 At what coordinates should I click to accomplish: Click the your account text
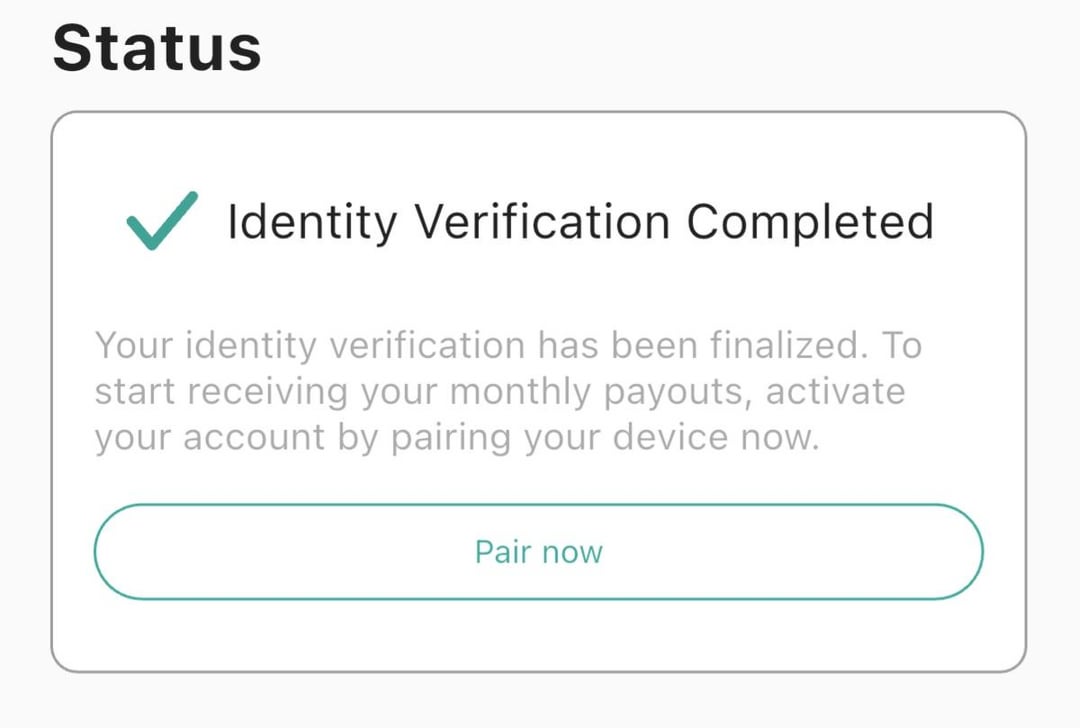click(x=210, y=438)
